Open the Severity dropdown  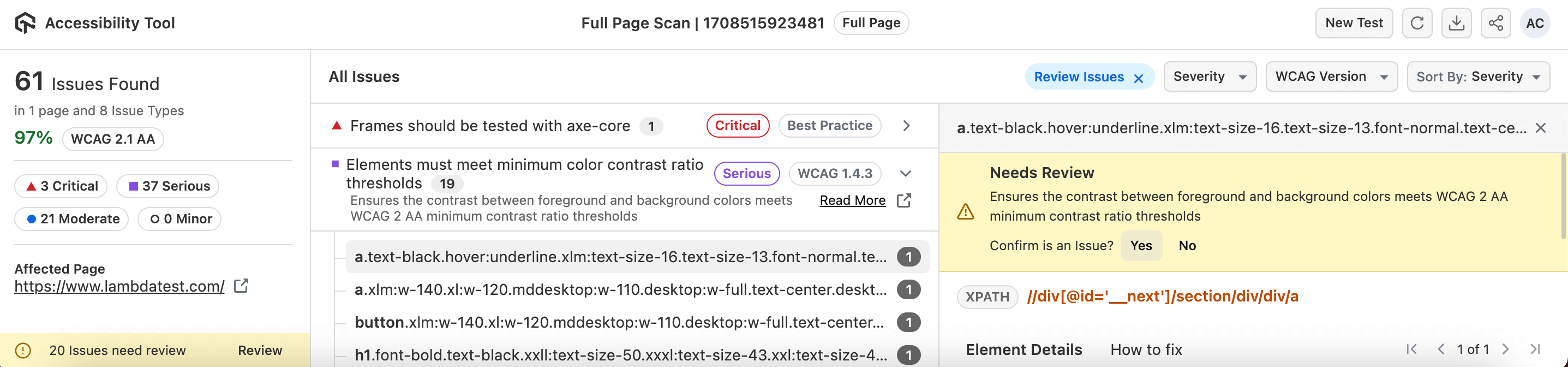[1209, 77]
